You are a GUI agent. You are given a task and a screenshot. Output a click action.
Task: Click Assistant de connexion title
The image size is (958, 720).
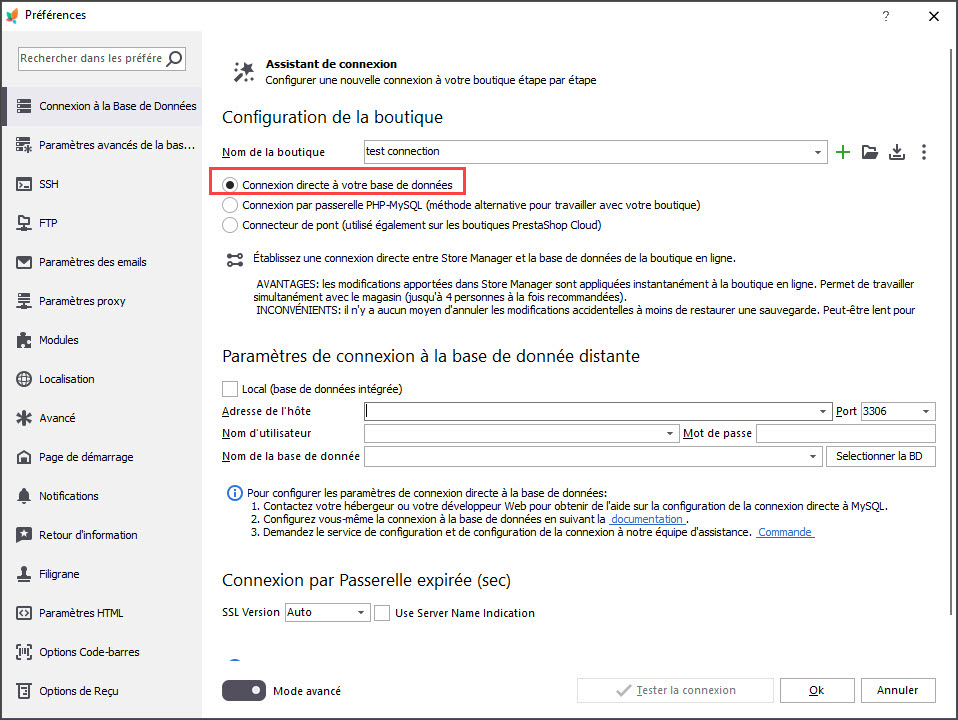pos(331,64)
